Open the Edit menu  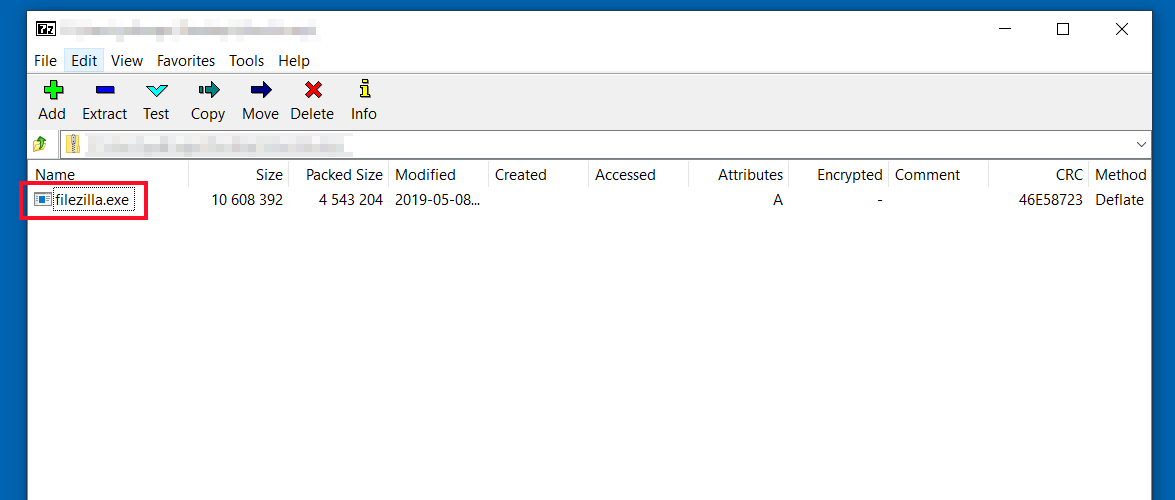pos(84,61)
